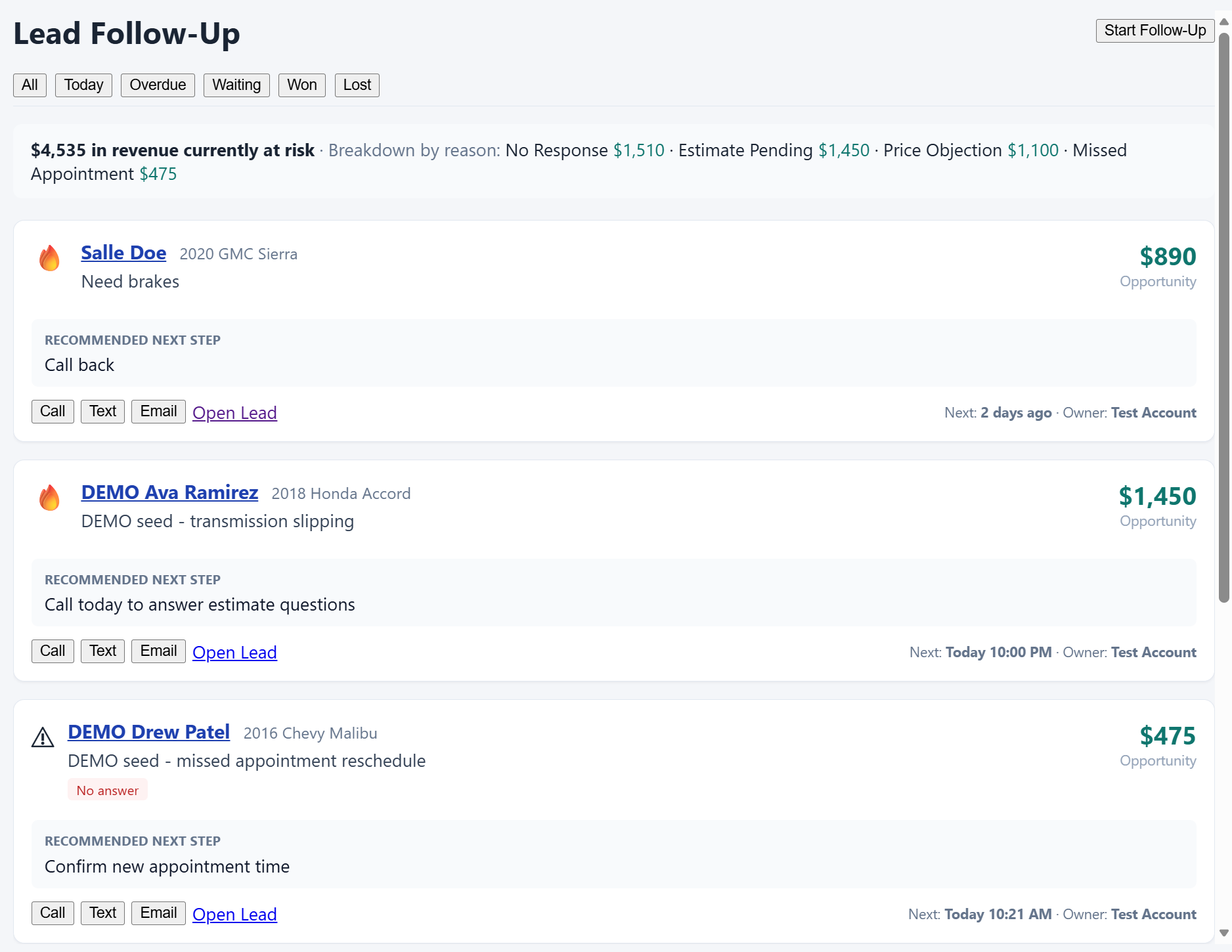Click 'Confirm new appointment time' text
The height and width of the screenshot is (952, 1232).
tap(167, 867)
